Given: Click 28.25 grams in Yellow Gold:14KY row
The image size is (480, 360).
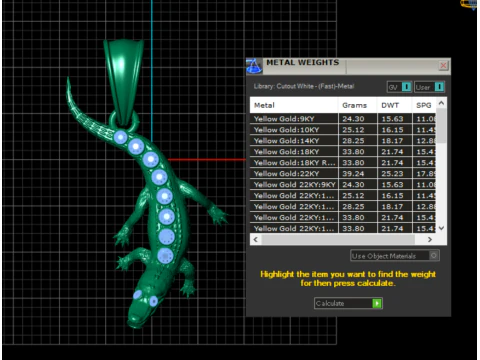Looking at the screenshot, I should coord(353,141).
